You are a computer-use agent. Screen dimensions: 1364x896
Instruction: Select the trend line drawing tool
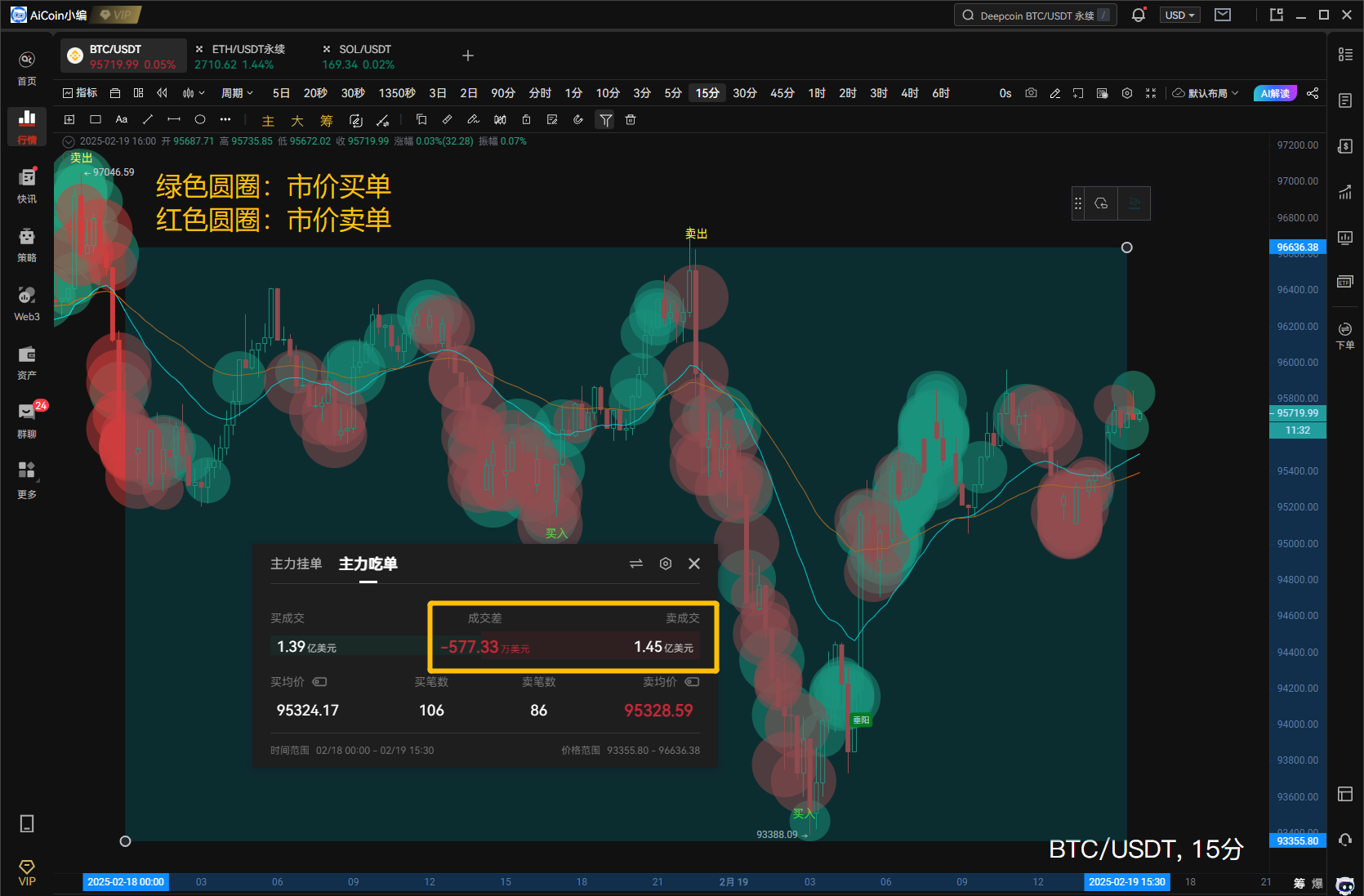click(x=148, y=119)
